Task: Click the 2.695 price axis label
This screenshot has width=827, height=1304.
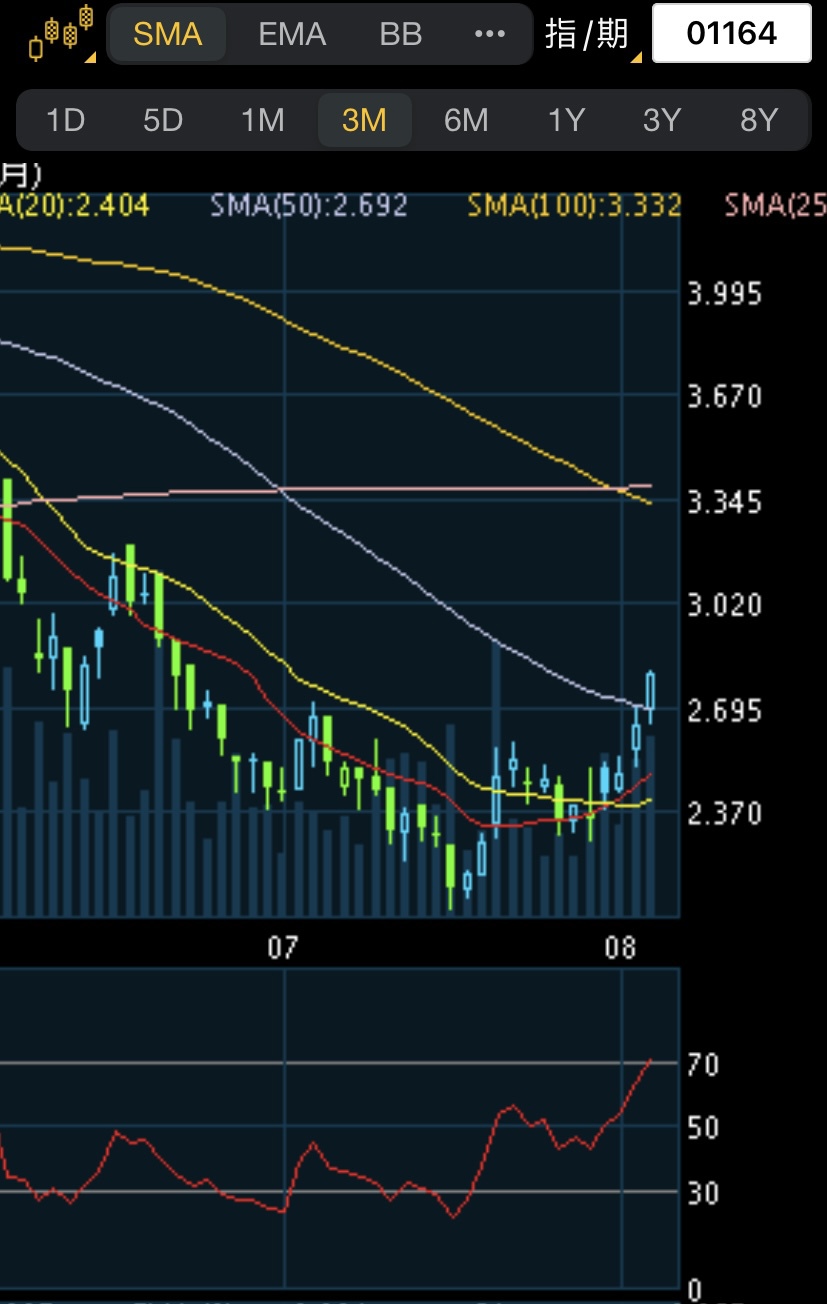Action: click(725, 711)
